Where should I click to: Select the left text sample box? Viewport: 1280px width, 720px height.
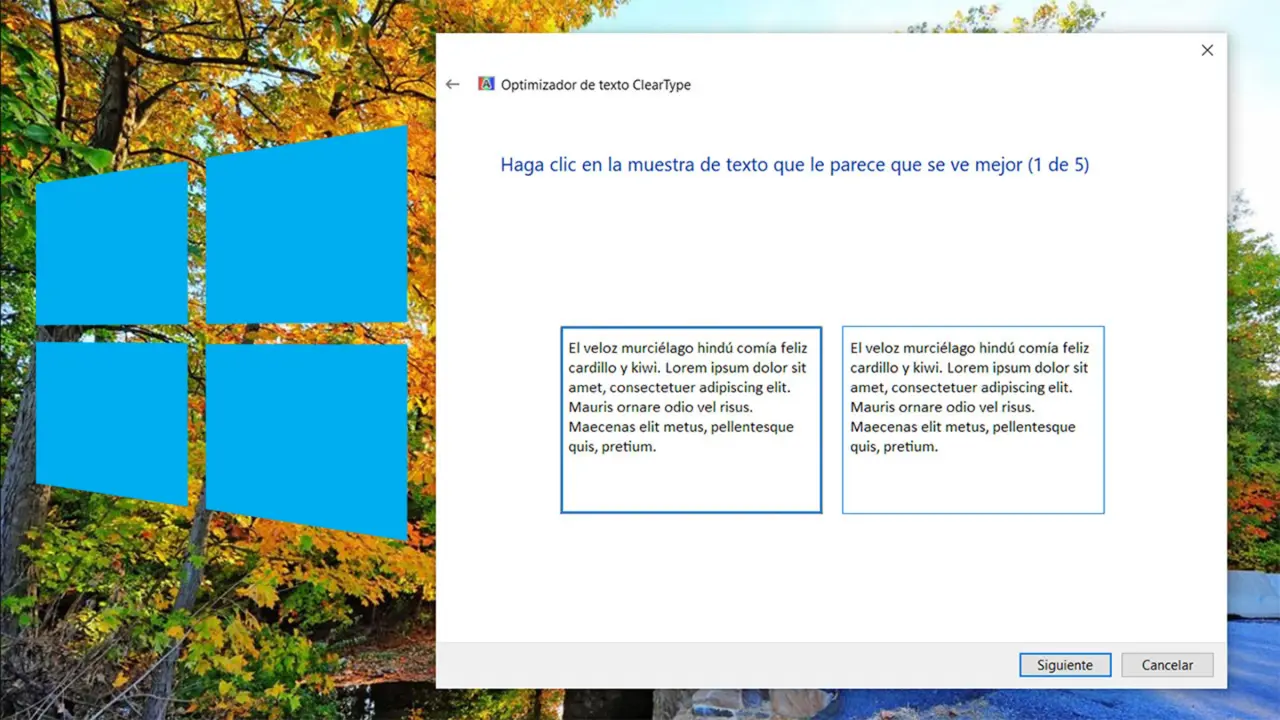(691, 419)
